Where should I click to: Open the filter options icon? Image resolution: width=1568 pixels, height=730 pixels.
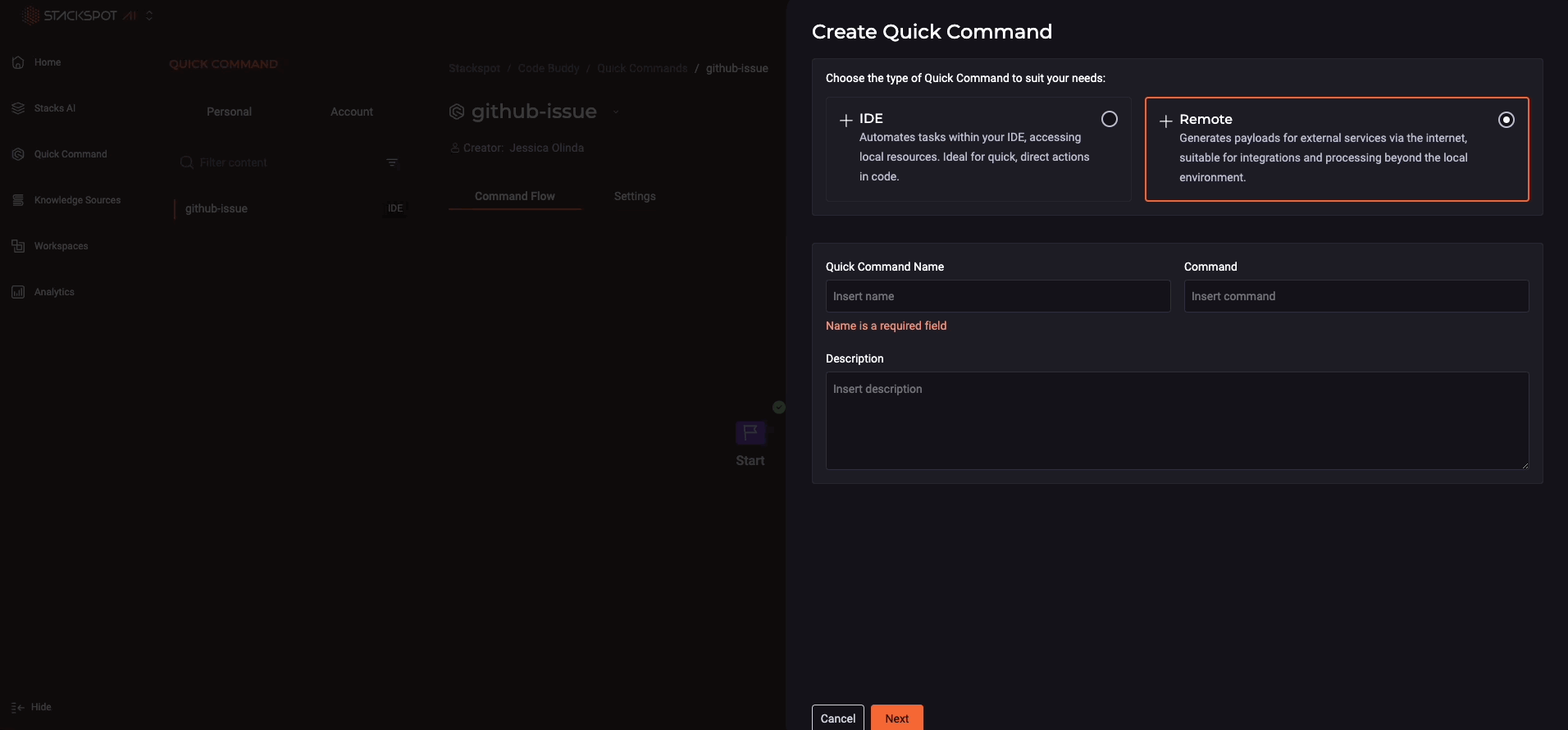coord(392,162)
